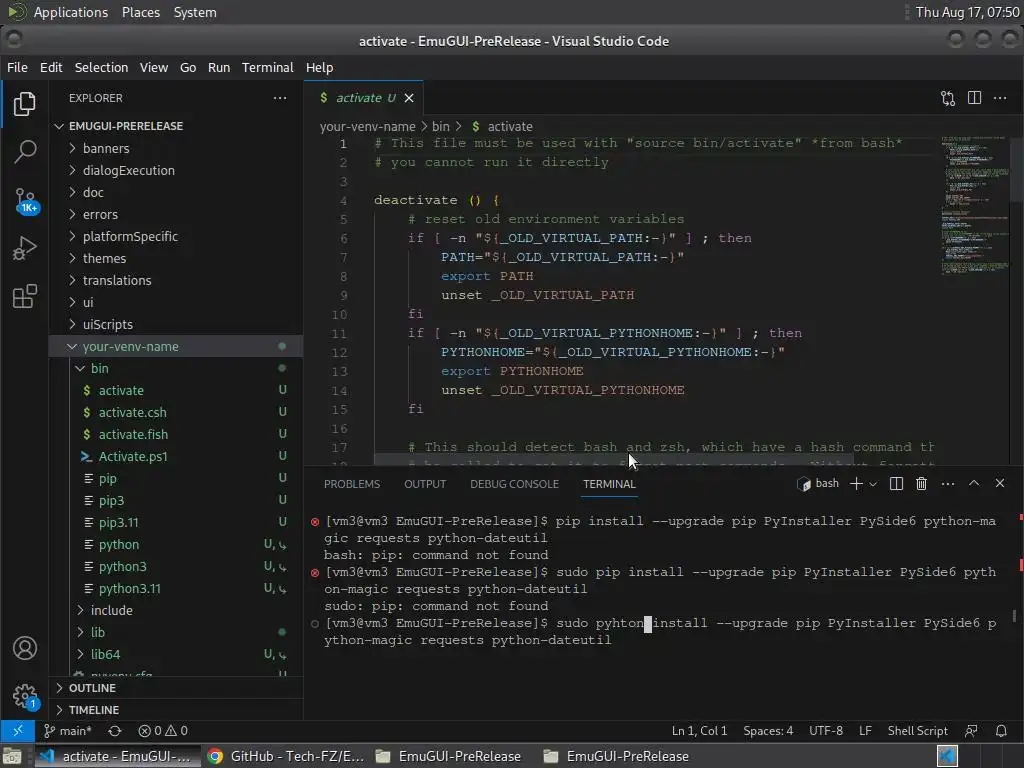Screen dimensions: 1024x768
Task: Open the Accounts menu icon
Action: (x=25, y=648)
